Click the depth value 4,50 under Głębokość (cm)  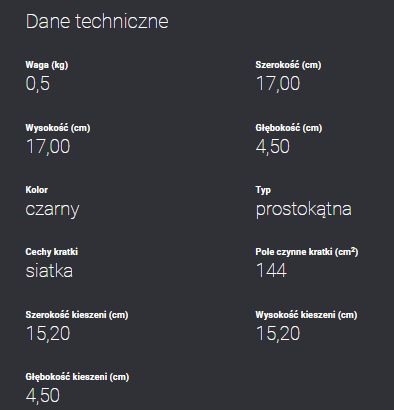click(273, 147)
